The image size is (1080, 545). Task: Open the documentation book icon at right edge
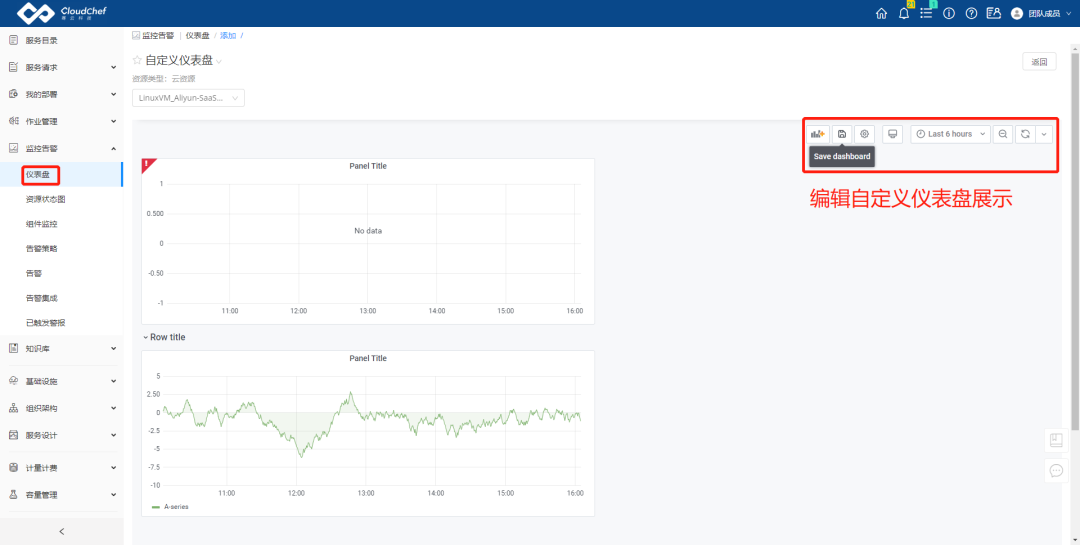[x=1056, y=440]
